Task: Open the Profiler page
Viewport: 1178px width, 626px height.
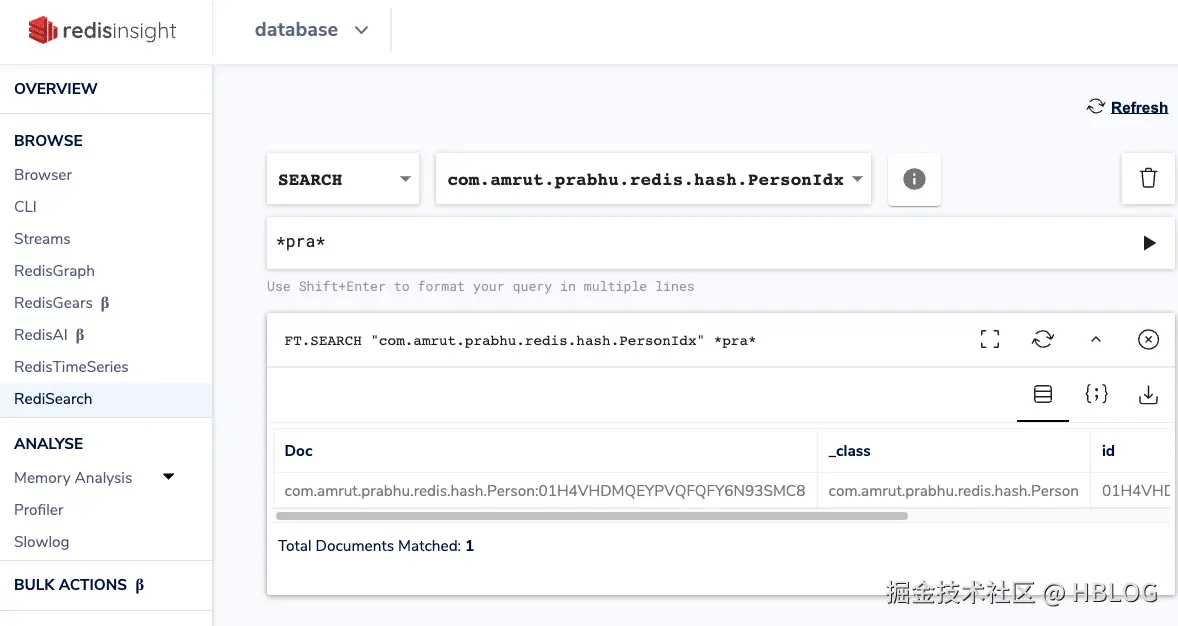Action: [38, 510]
